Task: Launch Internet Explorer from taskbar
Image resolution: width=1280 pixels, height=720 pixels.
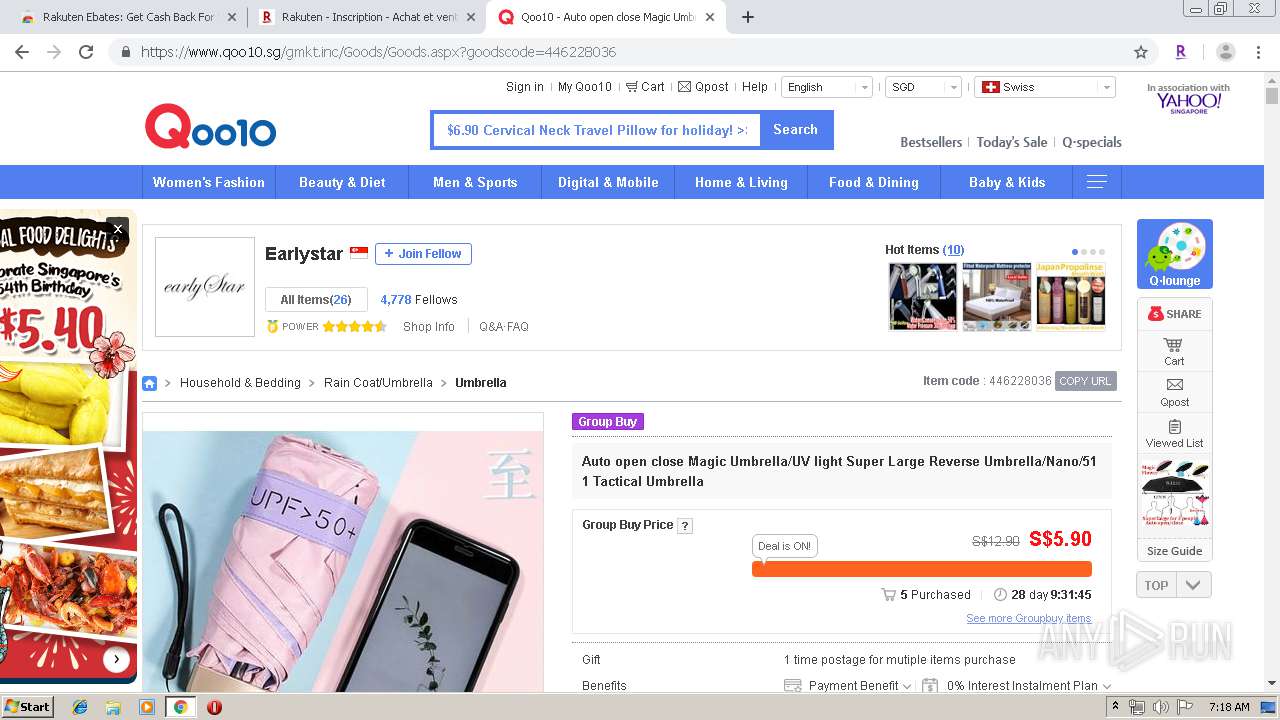Action: (80, 707)
